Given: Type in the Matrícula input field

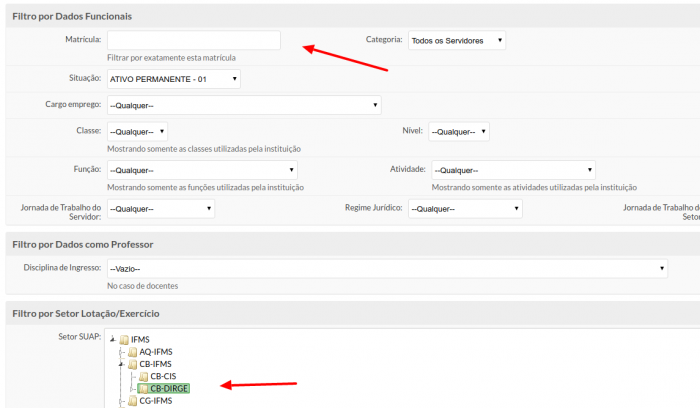Looking at the screenshot, I should tap(193, 41).
